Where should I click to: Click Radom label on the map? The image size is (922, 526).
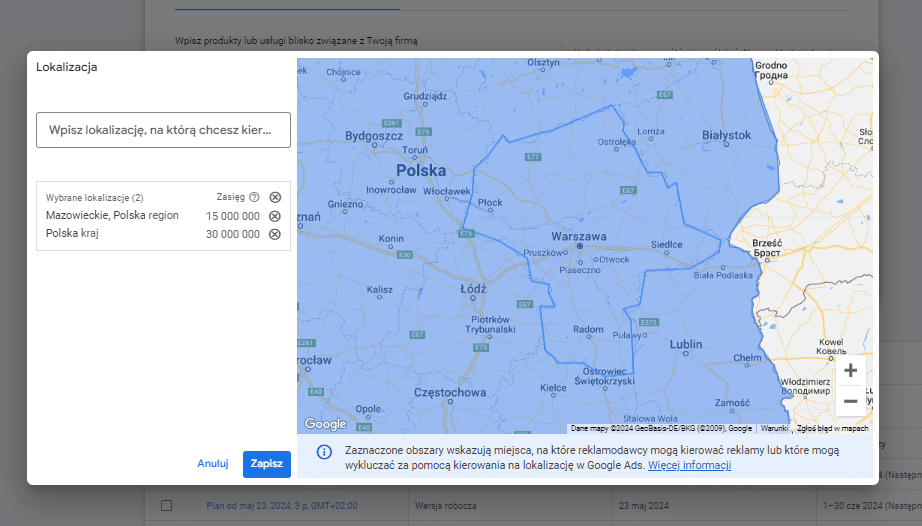point(588,330)
